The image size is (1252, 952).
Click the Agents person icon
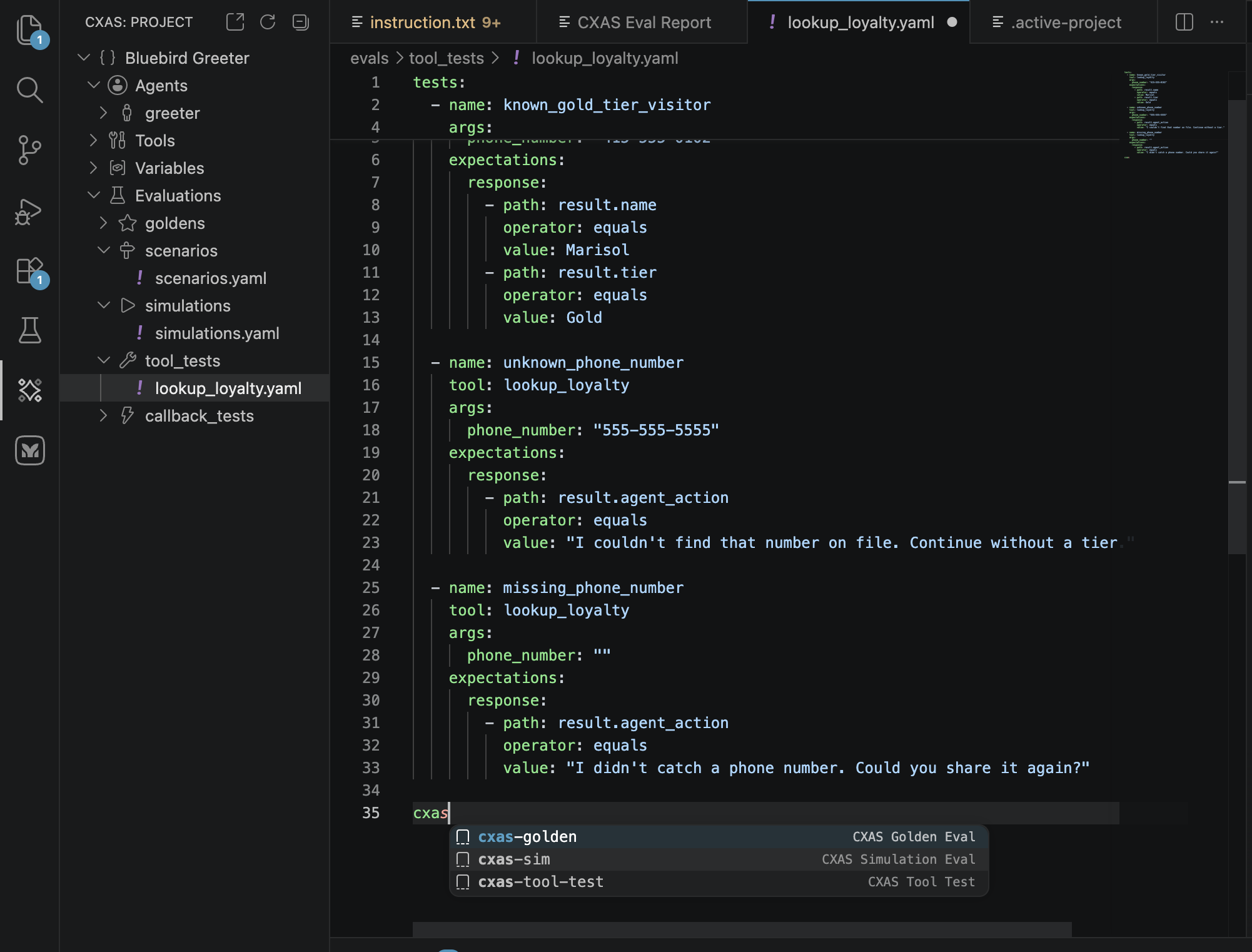118,85
